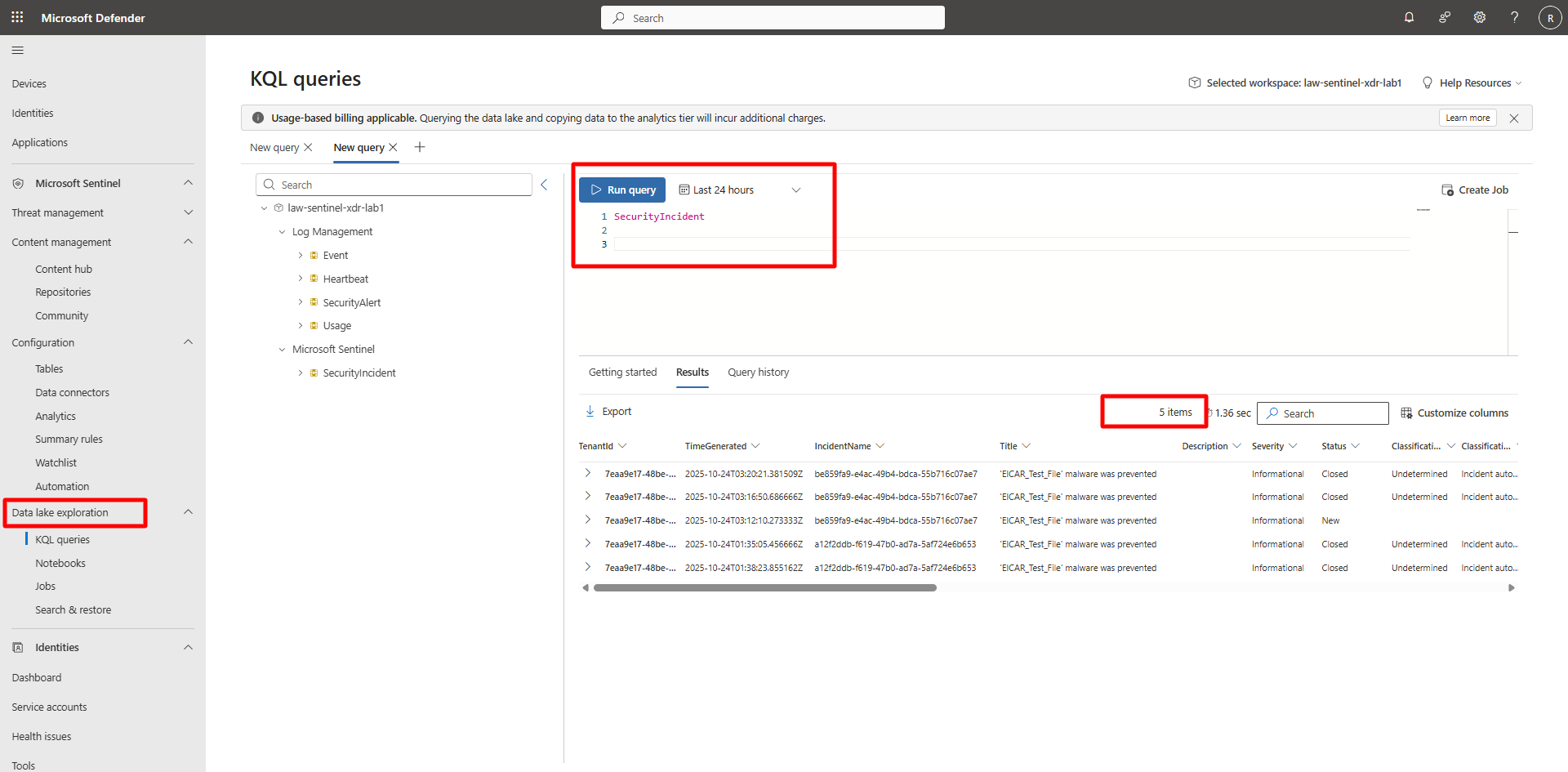The image size is (1568, 772).
Task: Close the active second New query tab
Action: coord(393,147)
